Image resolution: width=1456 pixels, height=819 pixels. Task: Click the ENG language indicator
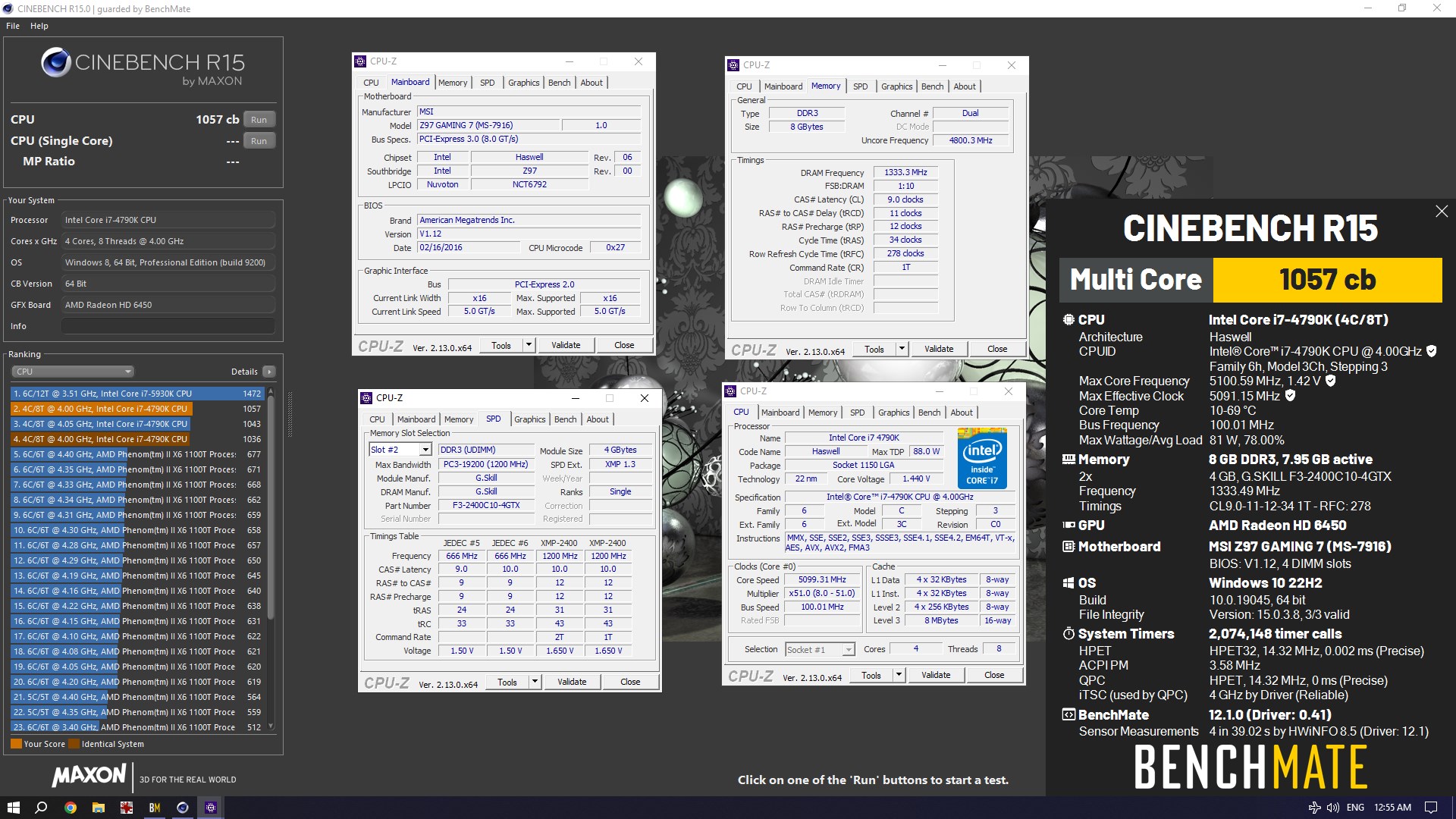pyautogui.click(x=1355, y=808)
